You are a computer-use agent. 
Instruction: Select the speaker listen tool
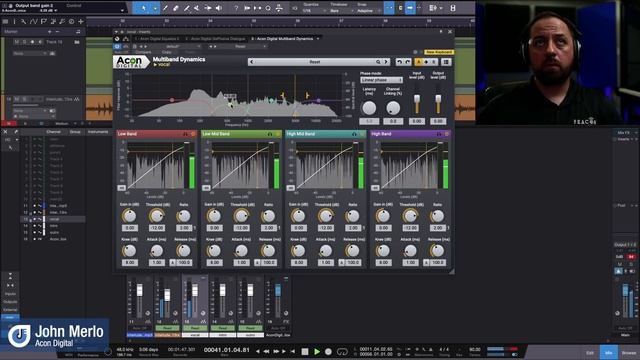(x=219, y=8)
